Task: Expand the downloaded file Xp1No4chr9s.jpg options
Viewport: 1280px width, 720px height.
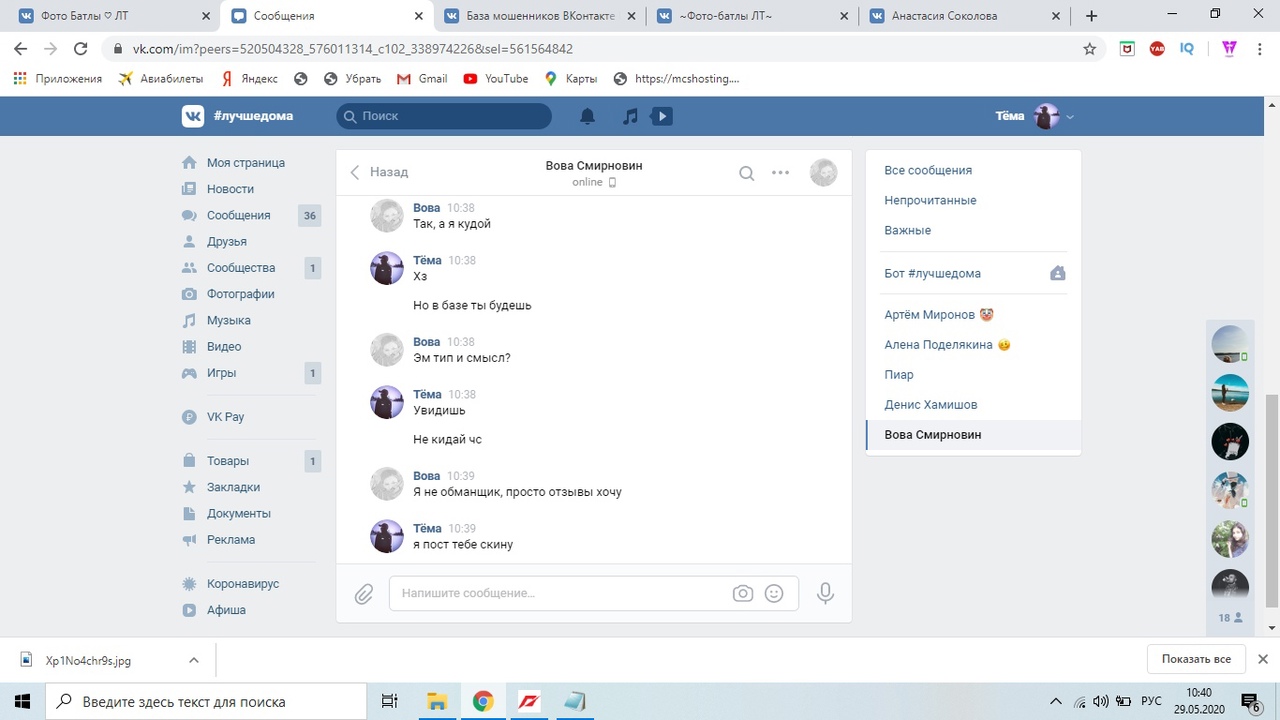Action: (194, 660)
